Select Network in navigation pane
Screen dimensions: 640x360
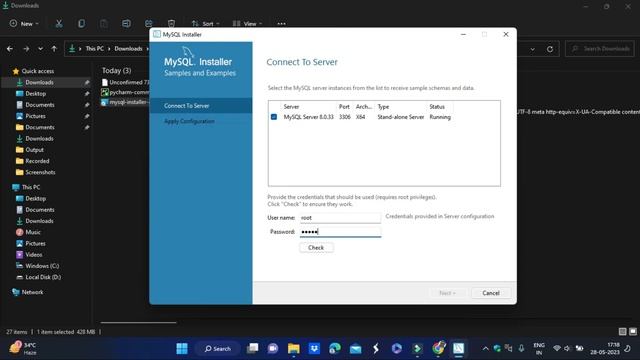coord(32,292)
